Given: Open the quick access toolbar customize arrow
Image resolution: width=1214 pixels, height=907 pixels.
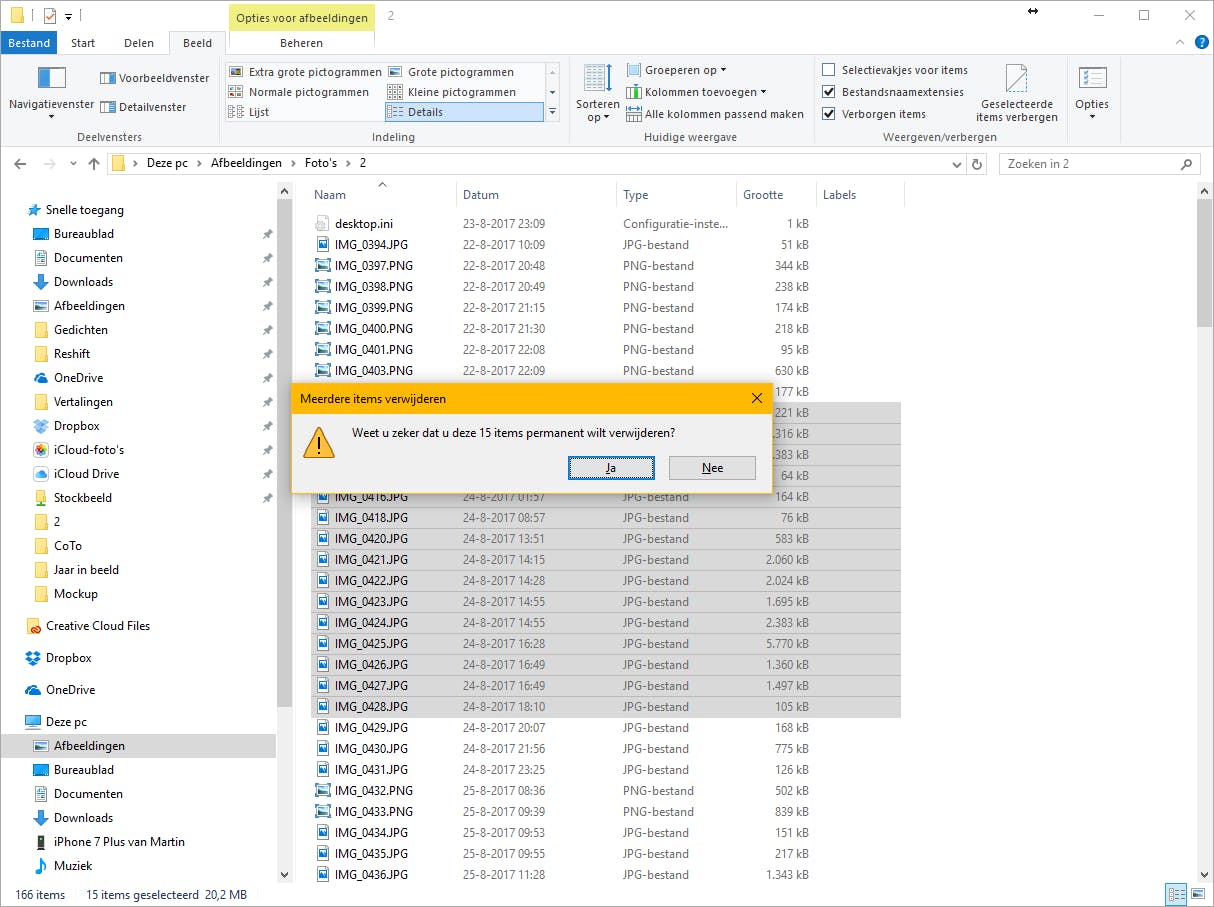Looking at the screenshot, I should point(68,16).
